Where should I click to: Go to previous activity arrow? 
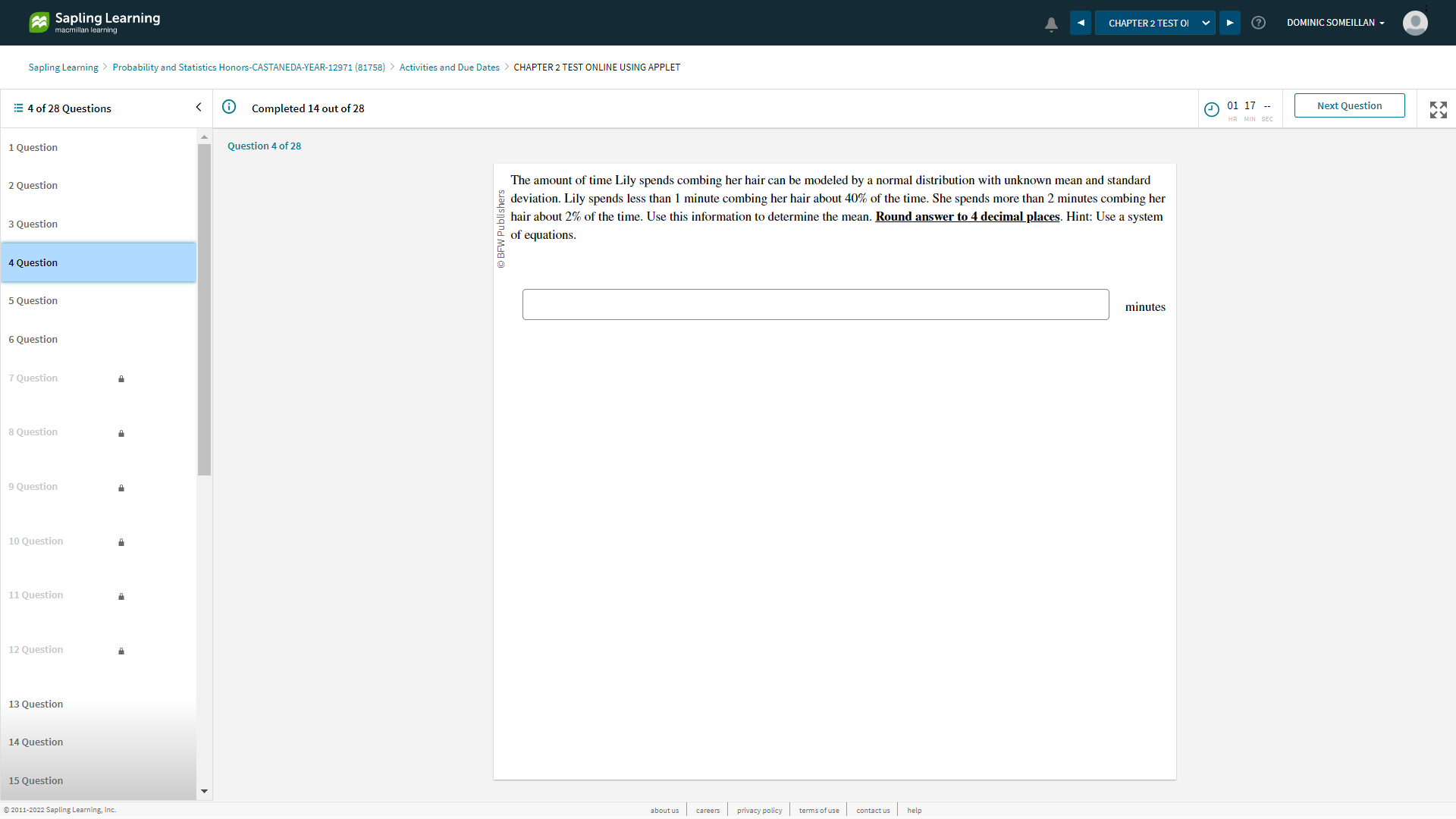point(1081,23)
